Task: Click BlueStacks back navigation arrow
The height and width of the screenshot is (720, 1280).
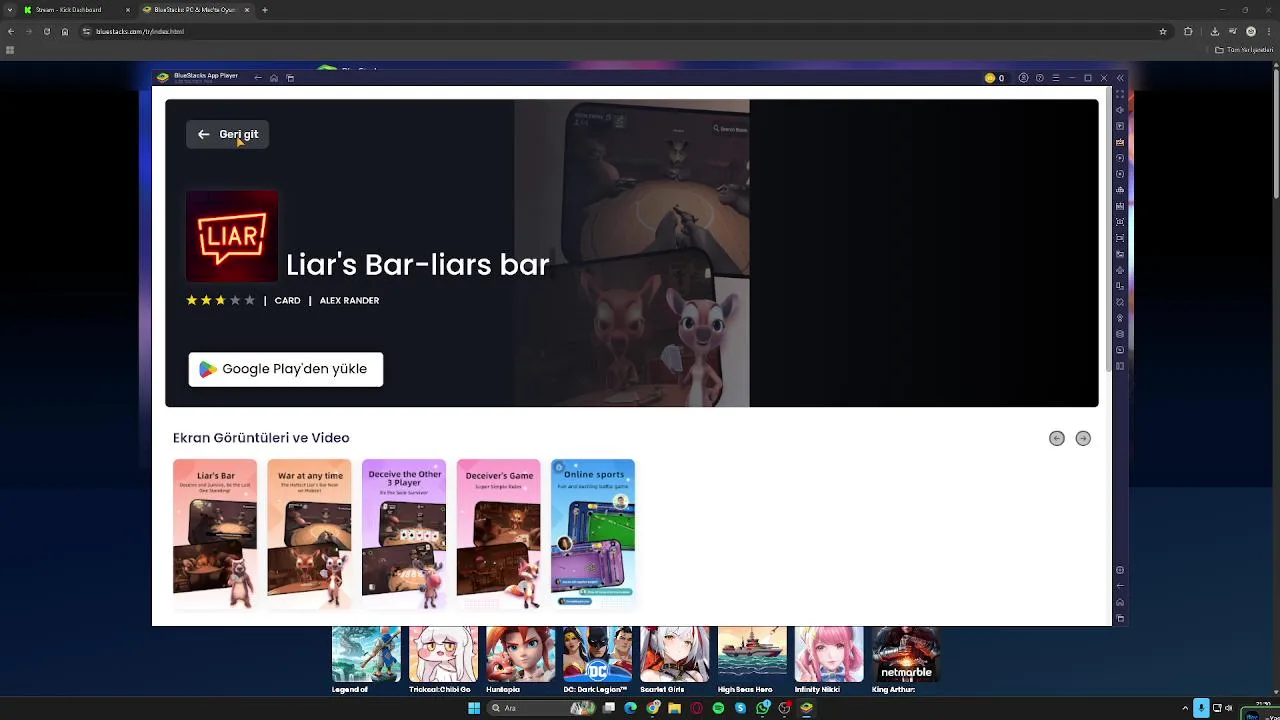Action: [258, 78]
